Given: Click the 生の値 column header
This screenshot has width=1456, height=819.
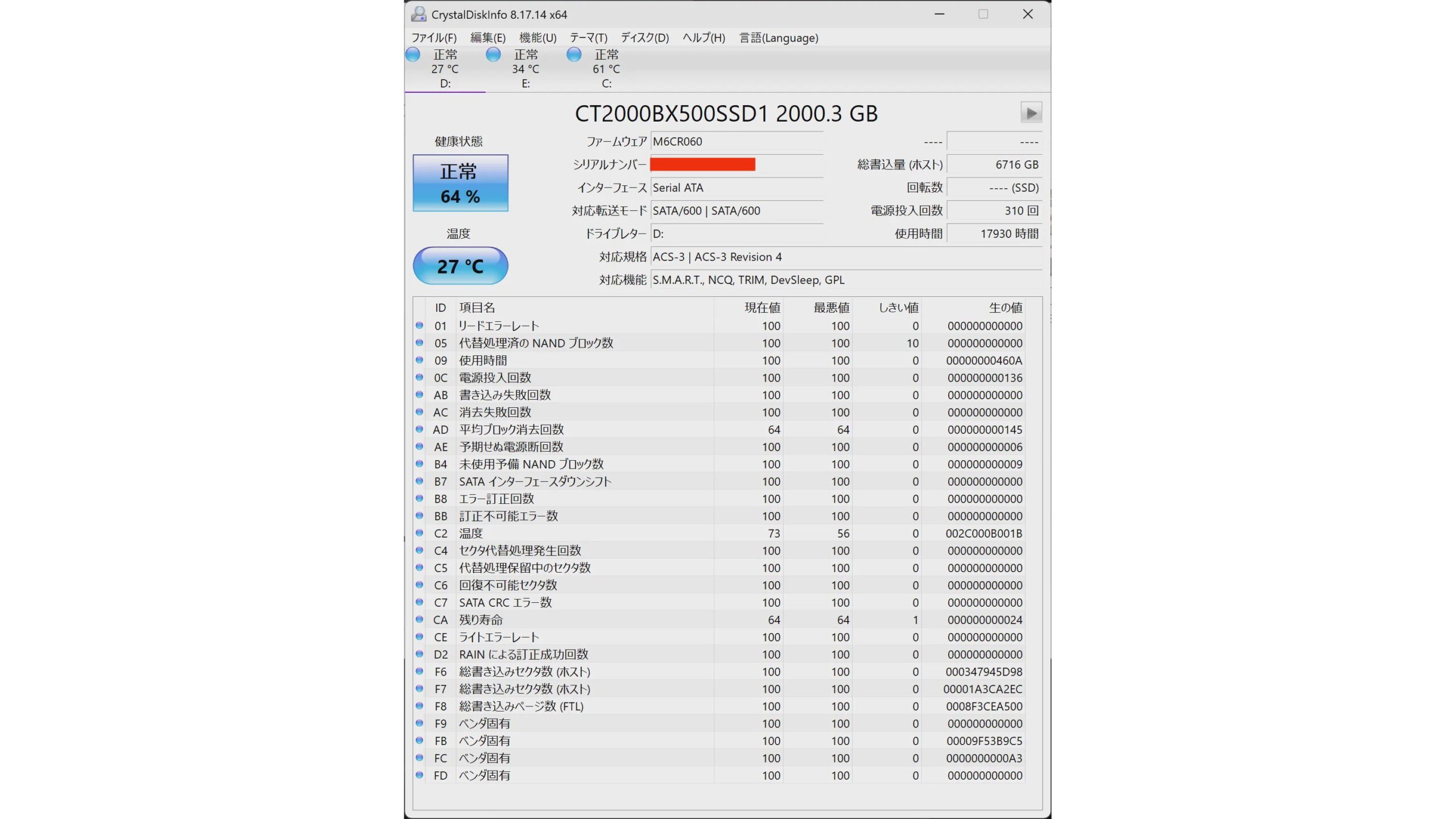Looking at the screenshot, I should point(1005,308).
